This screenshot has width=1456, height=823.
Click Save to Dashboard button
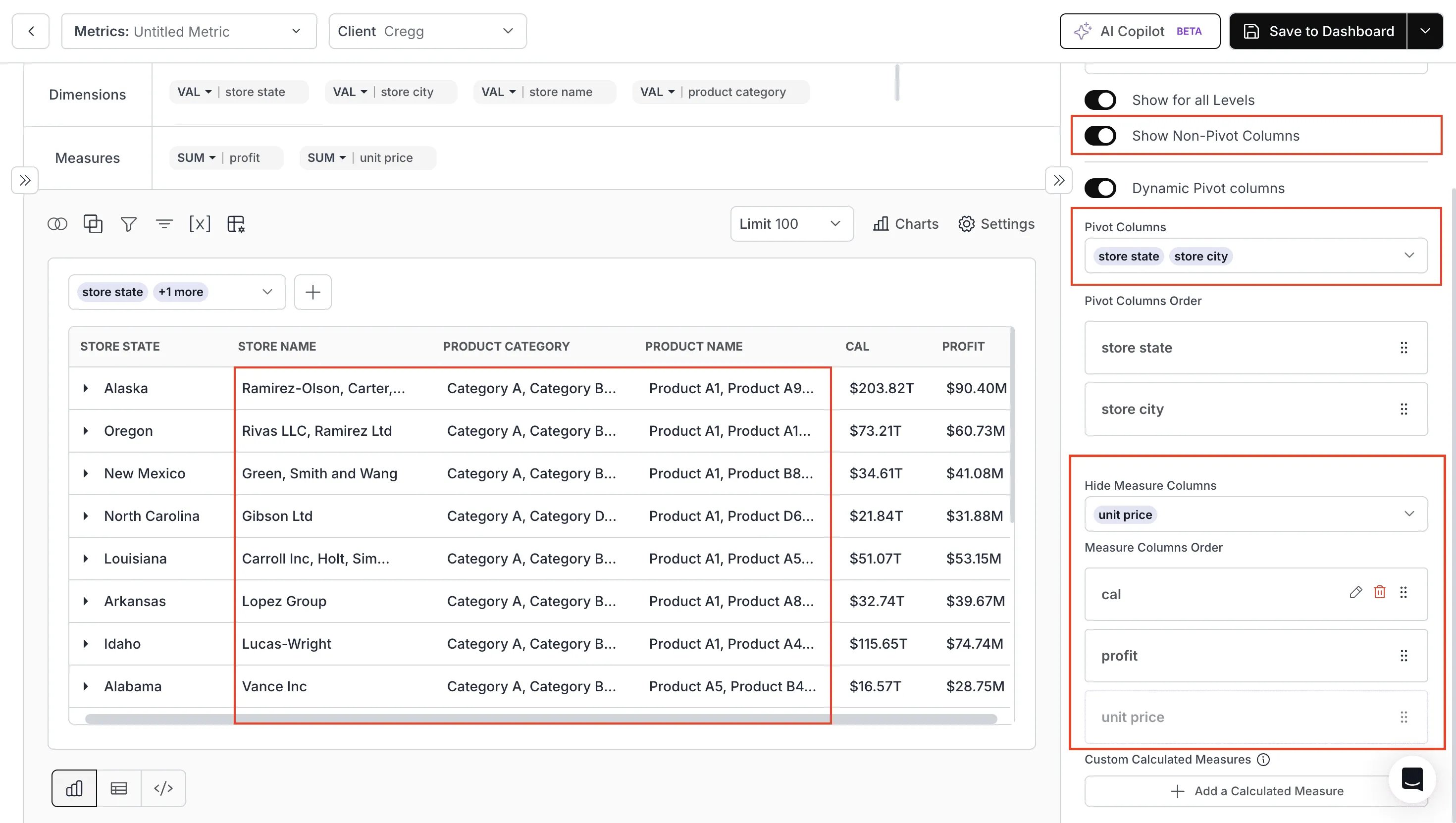pyautogui.click(x=1318, y=31)
